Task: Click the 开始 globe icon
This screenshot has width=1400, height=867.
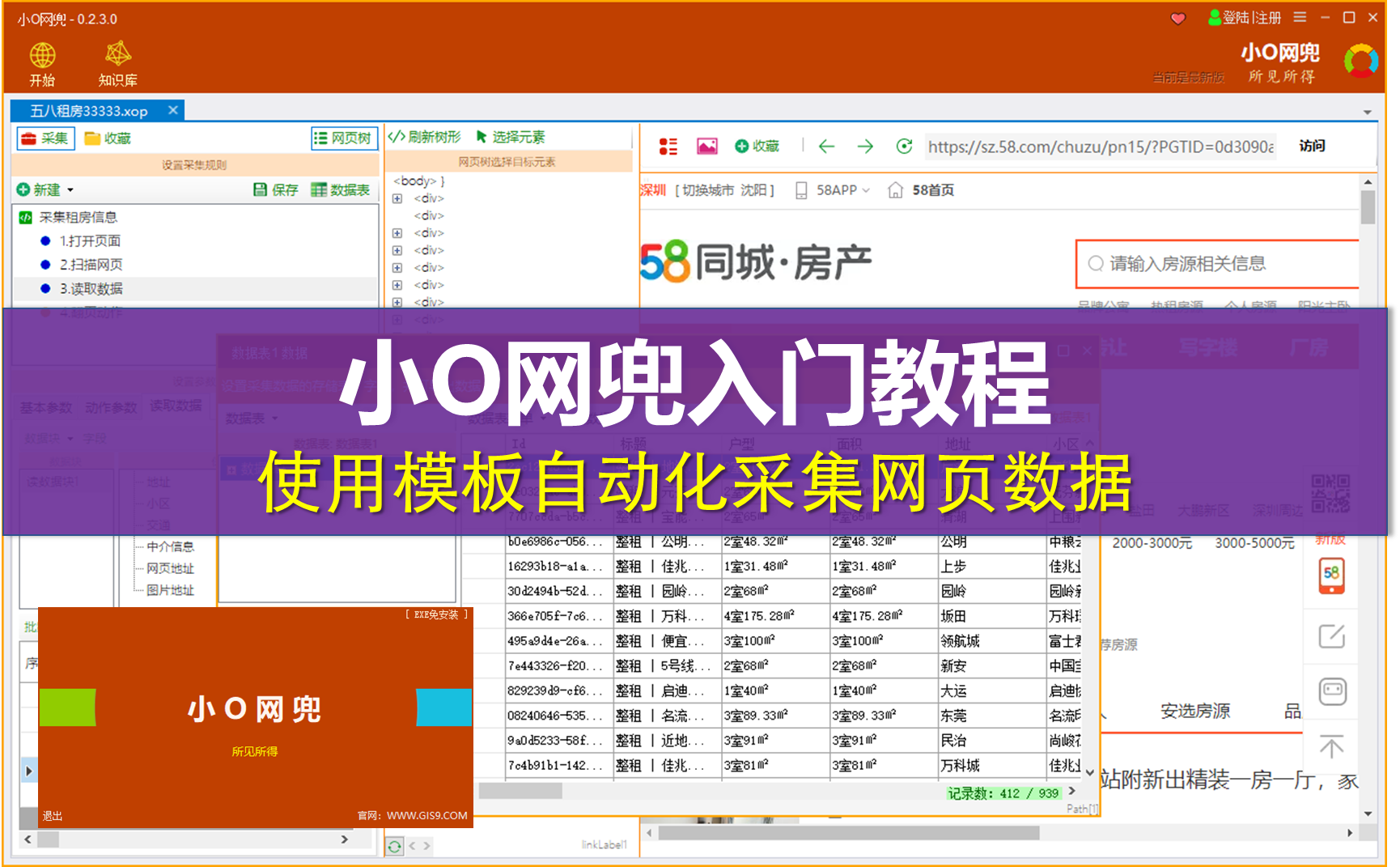Action: pyautogui.click(x=42, y=55)
